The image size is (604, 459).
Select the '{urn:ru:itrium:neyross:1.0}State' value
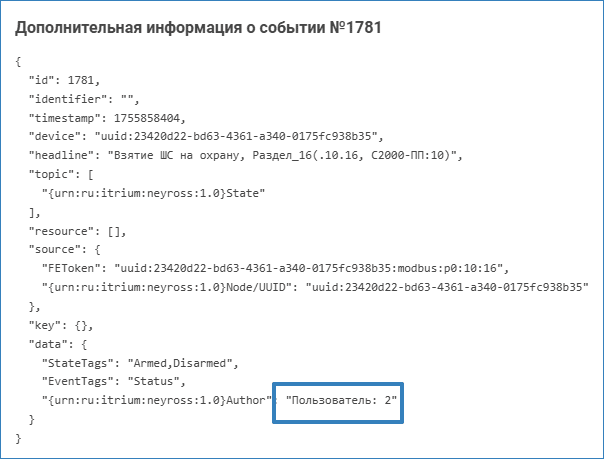154,193
